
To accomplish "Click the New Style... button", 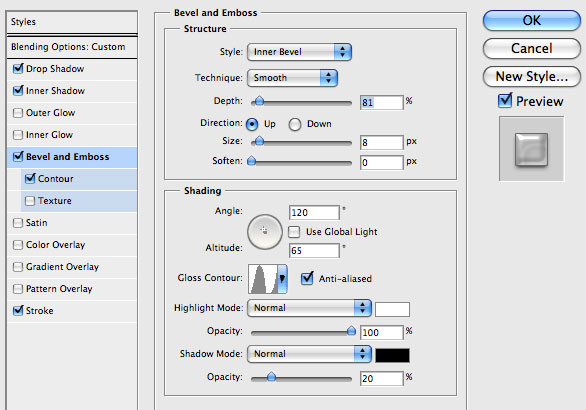I will coord(531,77).
